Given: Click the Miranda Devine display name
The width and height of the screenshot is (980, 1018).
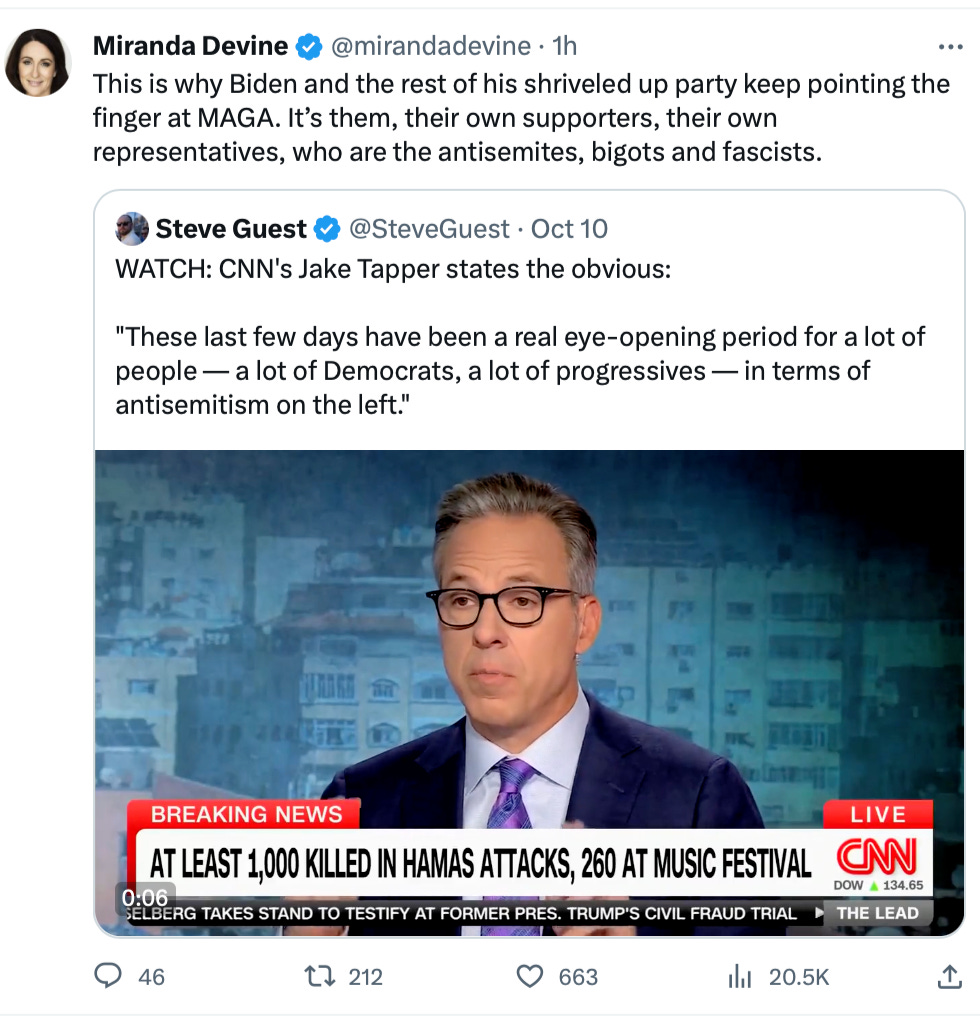Looking at the screenshot, I should tap(190, 46).
